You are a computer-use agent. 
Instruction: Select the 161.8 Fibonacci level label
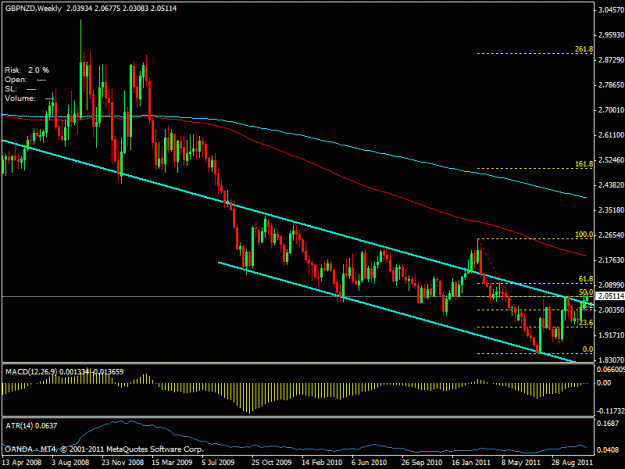pyautogui.click(x=584, y=164)
